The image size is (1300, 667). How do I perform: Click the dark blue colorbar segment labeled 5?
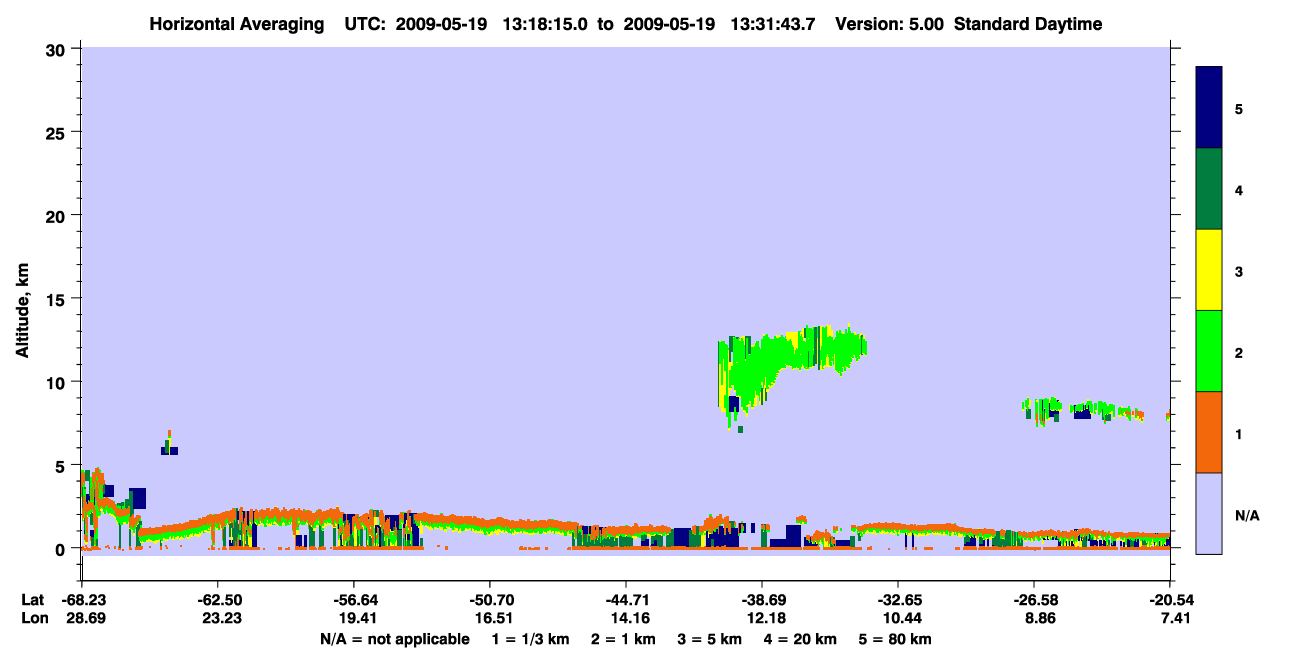pos(1209,107)
